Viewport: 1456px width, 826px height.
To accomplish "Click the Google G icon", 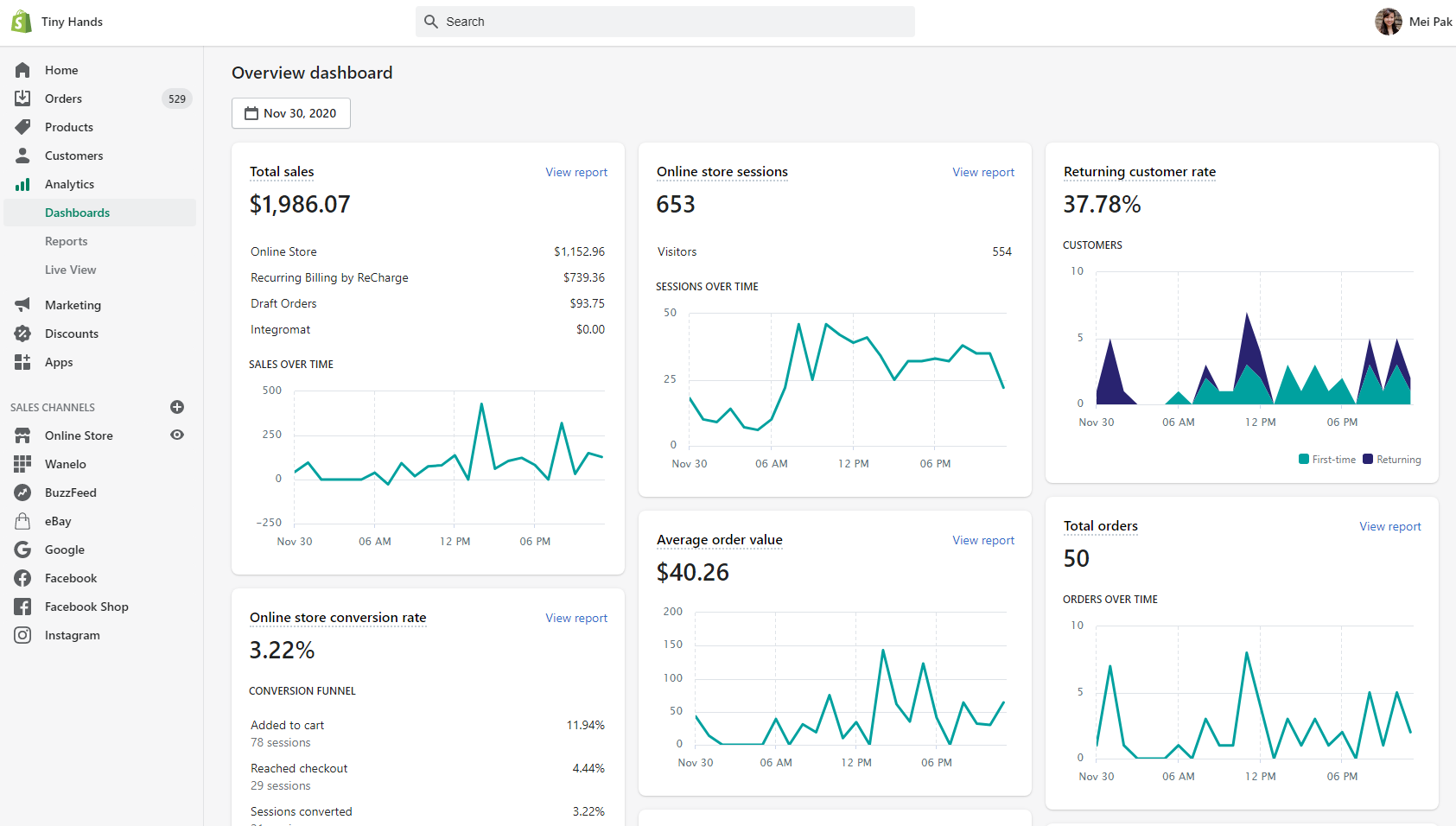I will pyautogui.click(x=22, y=550).
